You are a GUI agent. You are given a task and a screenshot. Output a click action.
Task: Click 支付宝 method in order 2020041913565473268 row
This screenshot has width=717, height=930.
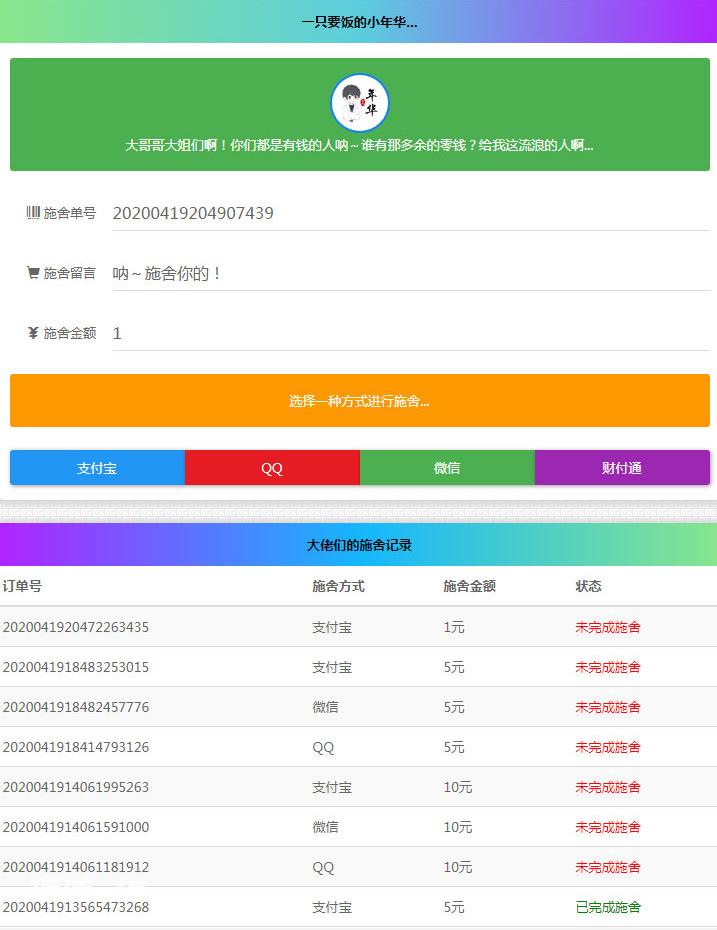(x=332, y=907)
